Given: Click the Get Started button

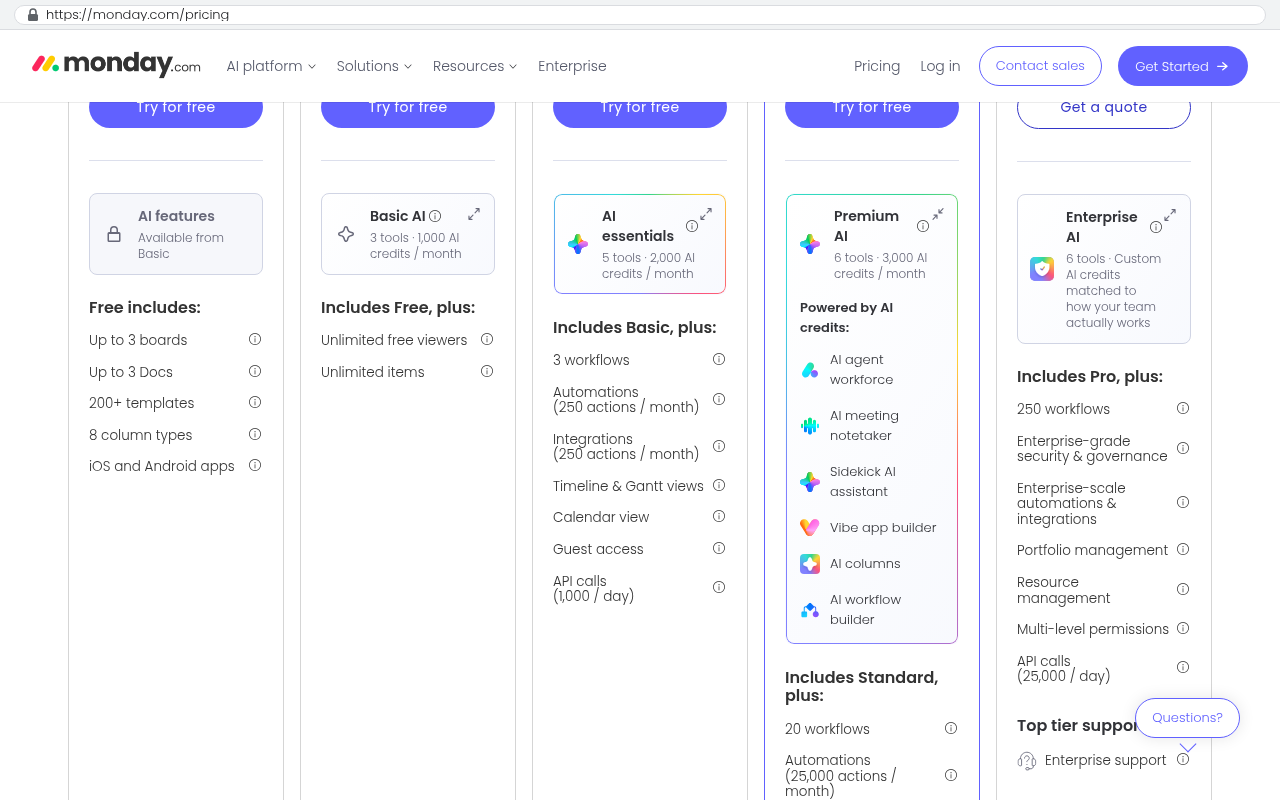Looking at the screenshot, I should point(1183,66).
